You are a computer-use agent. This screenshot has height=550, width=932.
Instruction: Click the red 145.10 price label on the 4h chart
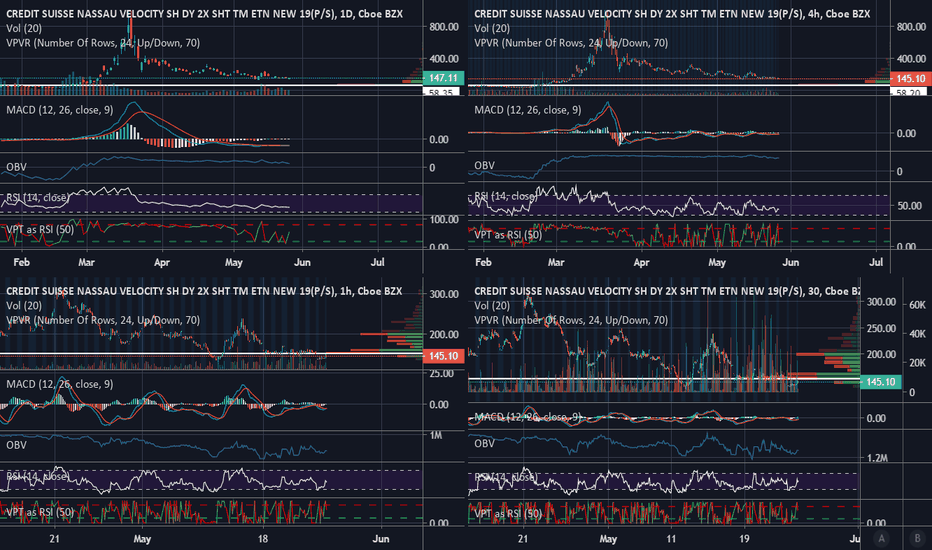911,78
